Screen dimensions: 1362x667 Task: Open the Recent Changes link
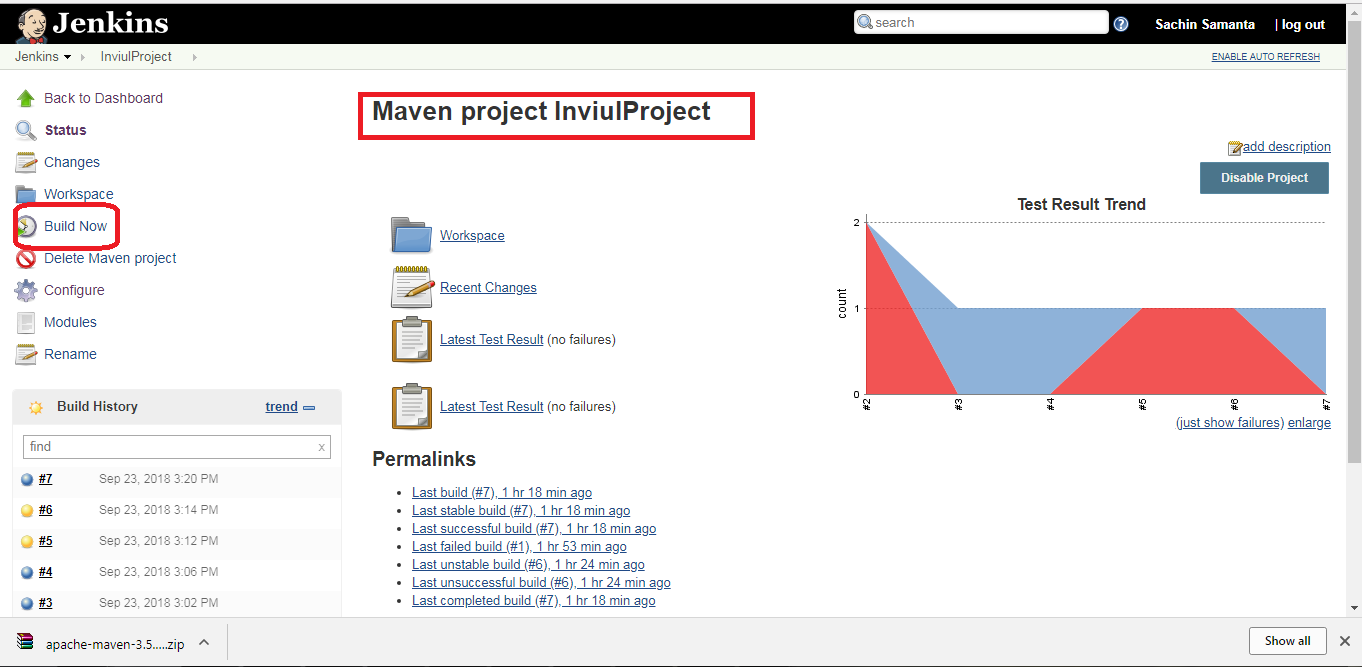point(488,288)
